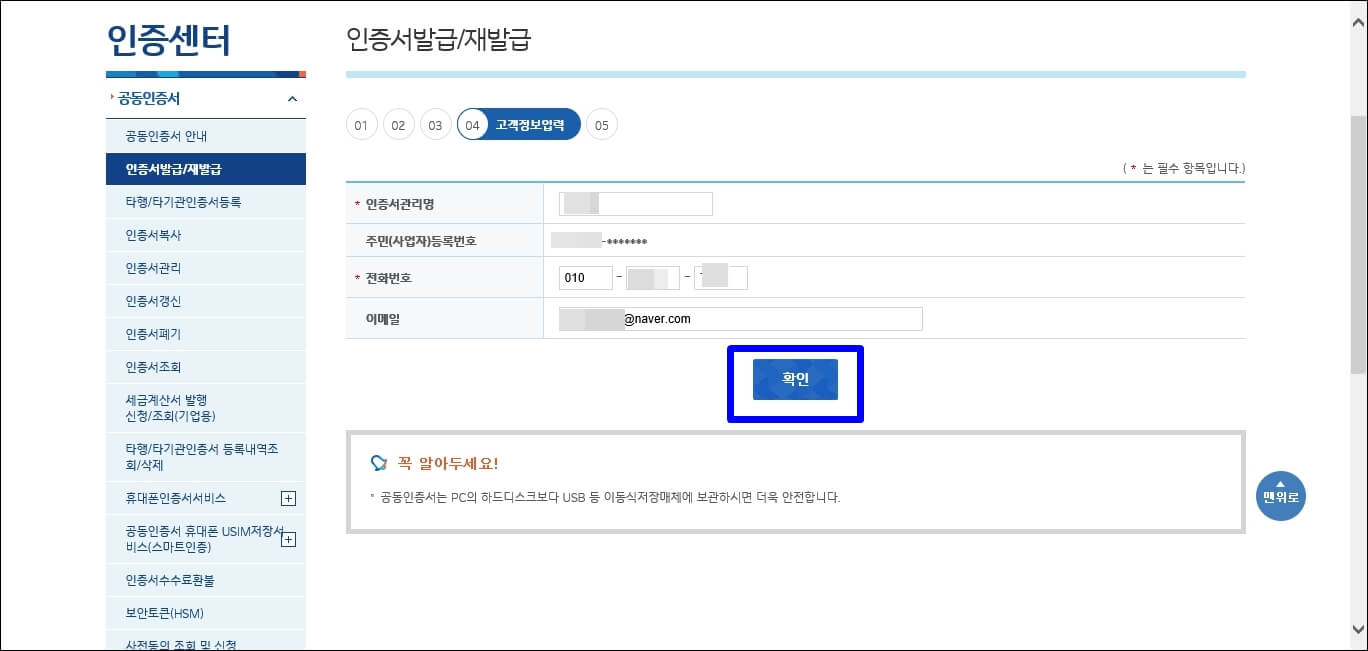
Task: Click the 확인 confirm button
Action: pos(795,379)
